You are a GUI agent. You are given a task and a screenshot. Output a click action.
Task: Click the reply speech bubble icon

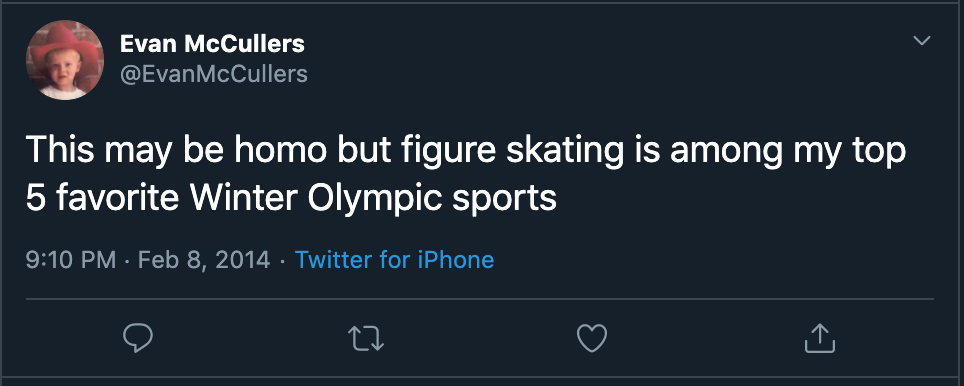coord(138,338)
